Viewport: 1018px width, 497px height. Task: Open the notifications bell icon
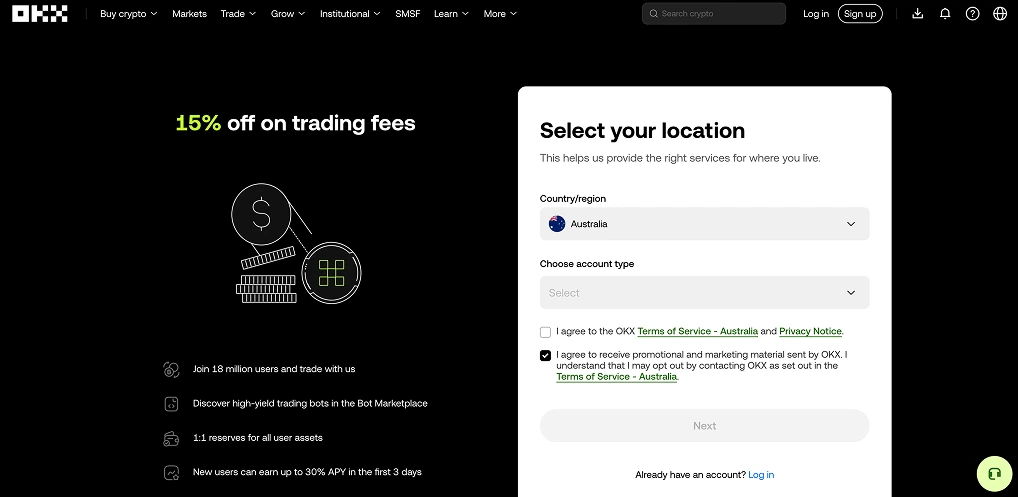point(945,14)
